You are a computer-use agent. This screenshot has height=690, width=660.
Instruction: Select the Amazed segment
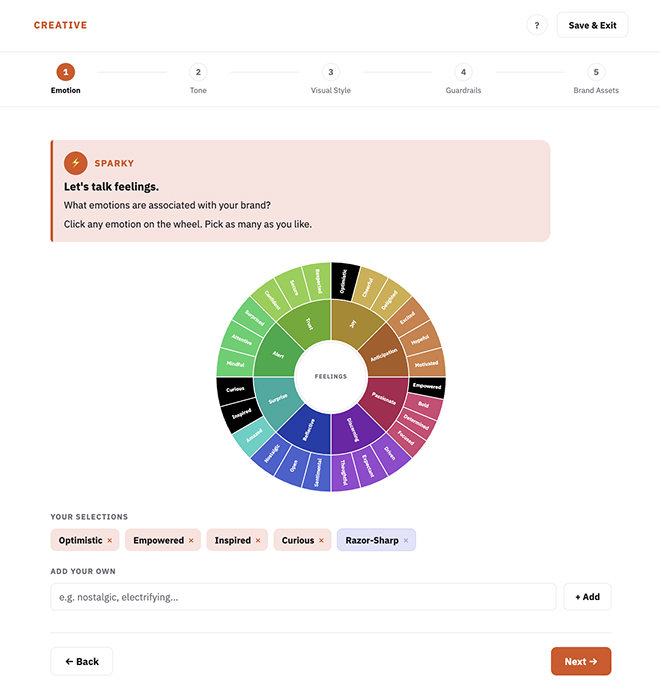tap(254, 436)
